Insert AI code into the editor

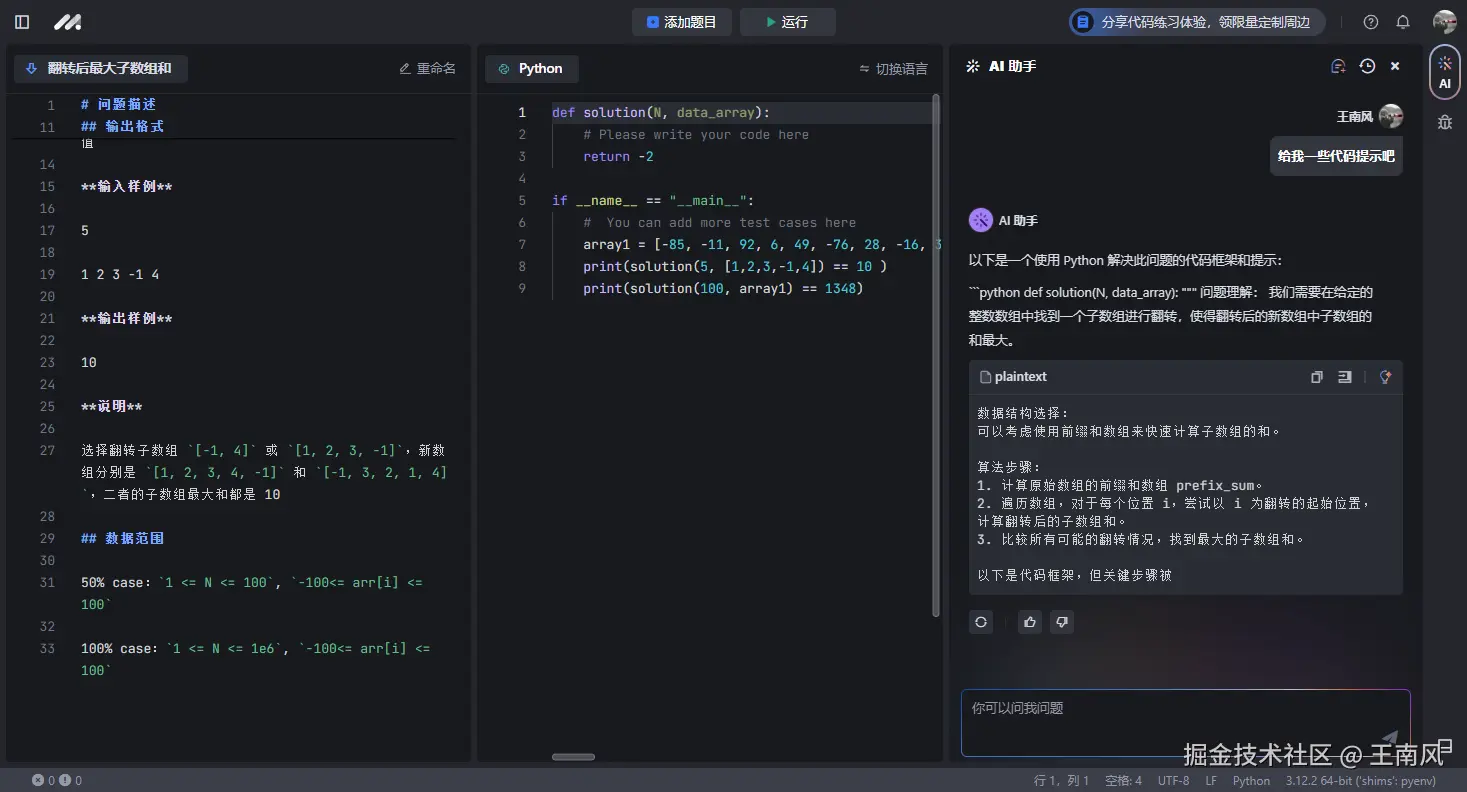(1344, 377)
